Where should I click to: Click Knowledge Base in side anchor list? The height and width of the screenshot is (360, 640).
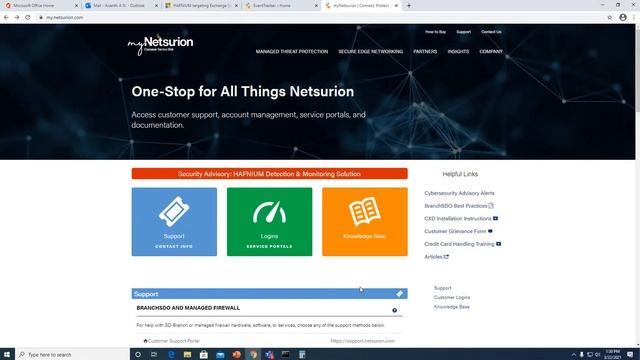click(451, 307)
